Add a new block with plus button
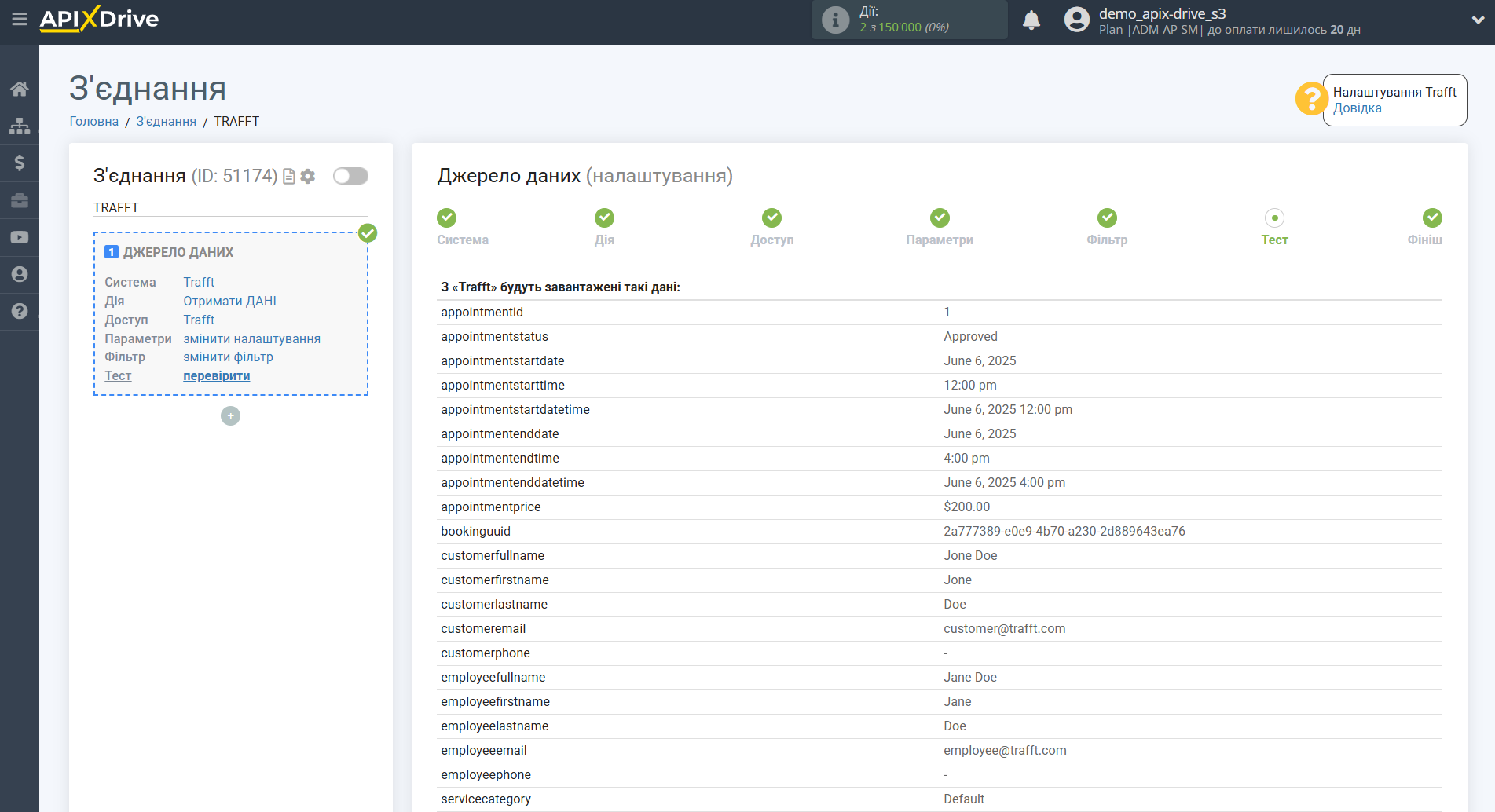 pyautogui.click(x=230, y=415)
